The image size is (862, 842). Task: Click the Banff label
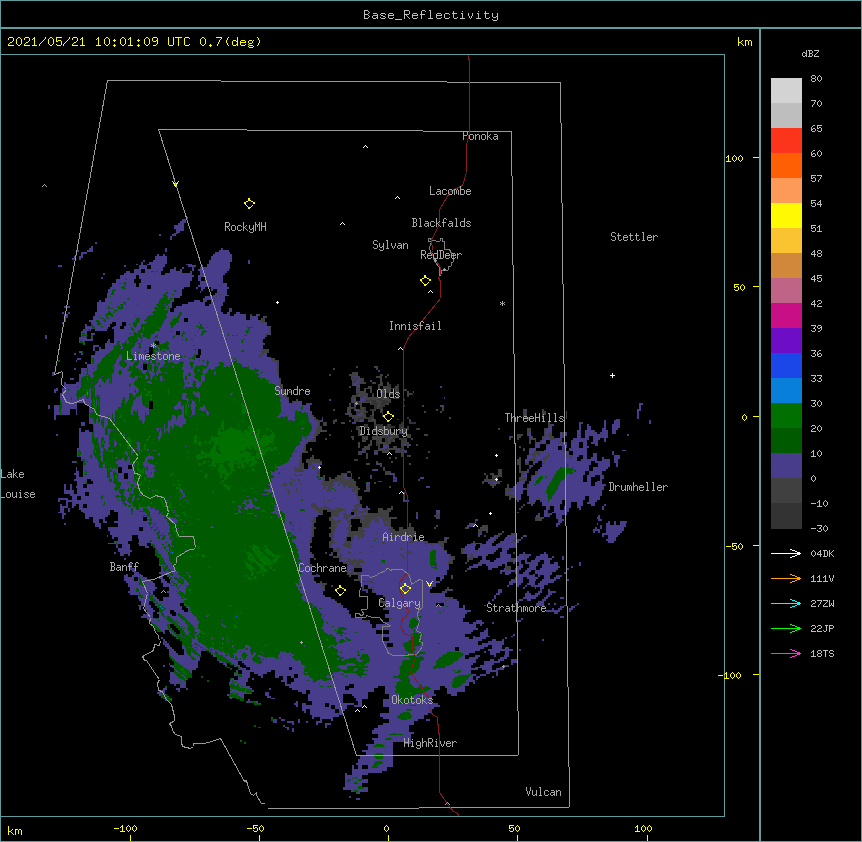point(124,567)
